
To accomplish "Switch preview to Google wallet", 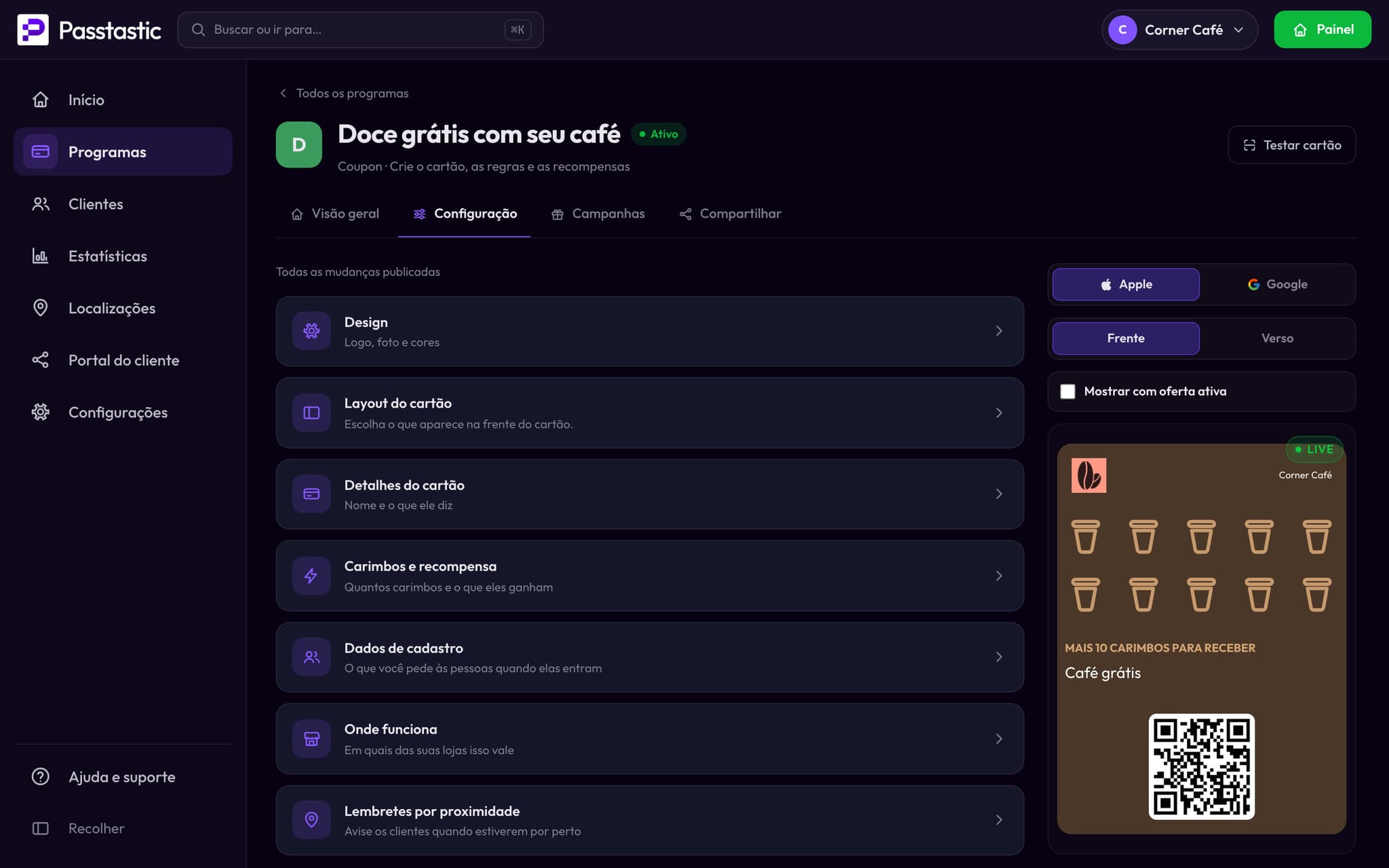I will pyautogui.click(x=1277, y=284).
